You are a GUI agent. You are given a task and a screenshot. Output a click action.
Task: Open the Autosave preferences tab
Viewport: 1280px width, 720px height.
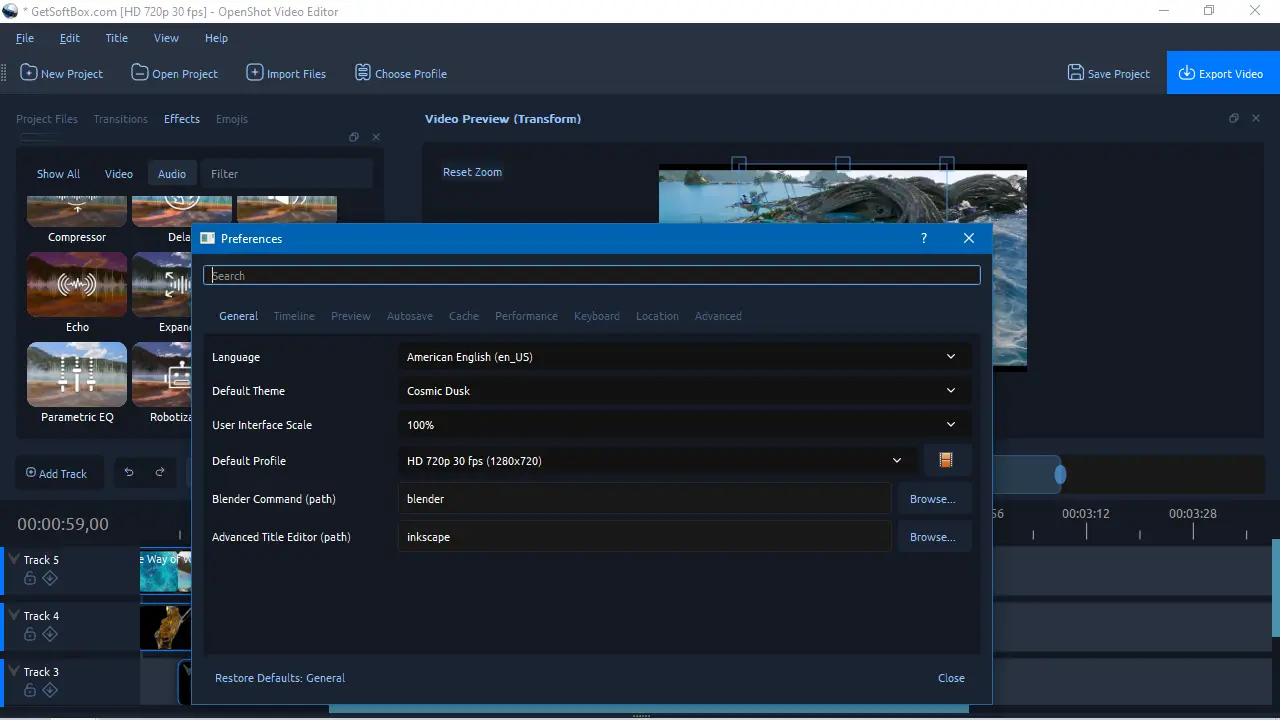click(410, 316)
